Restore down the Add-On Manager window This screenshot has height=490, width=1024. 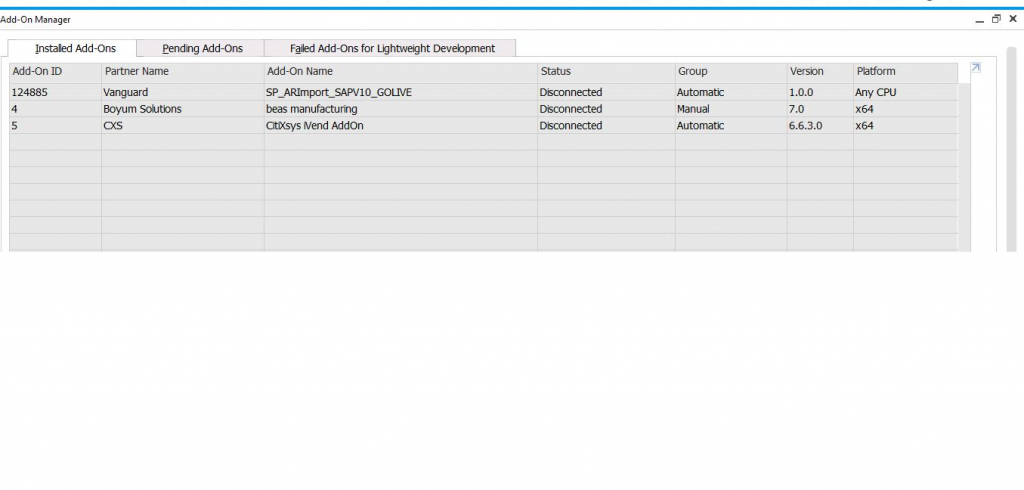pos(996,19)
